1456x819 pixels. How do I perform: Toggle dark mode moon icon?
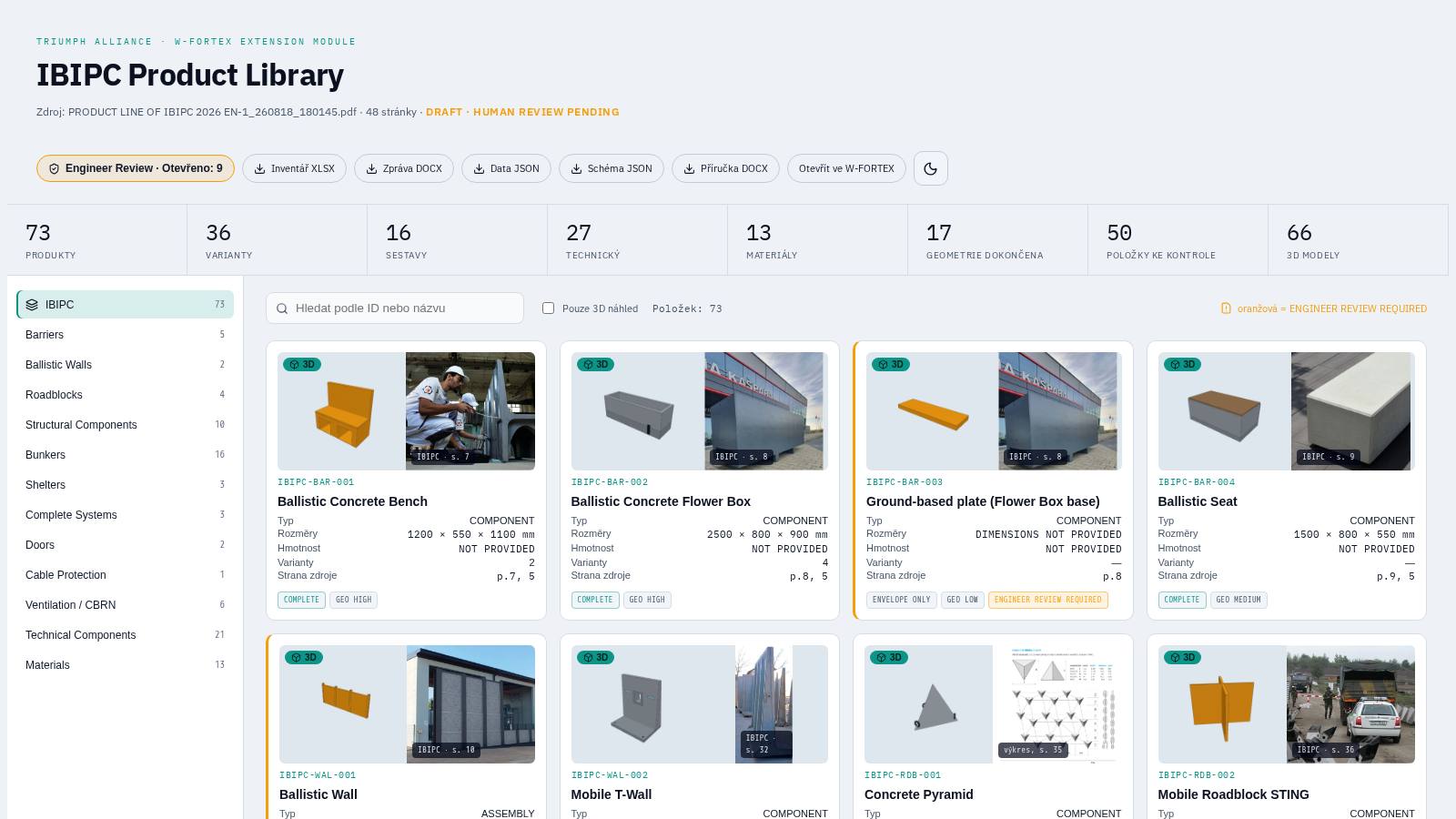[x=930, y=168]
